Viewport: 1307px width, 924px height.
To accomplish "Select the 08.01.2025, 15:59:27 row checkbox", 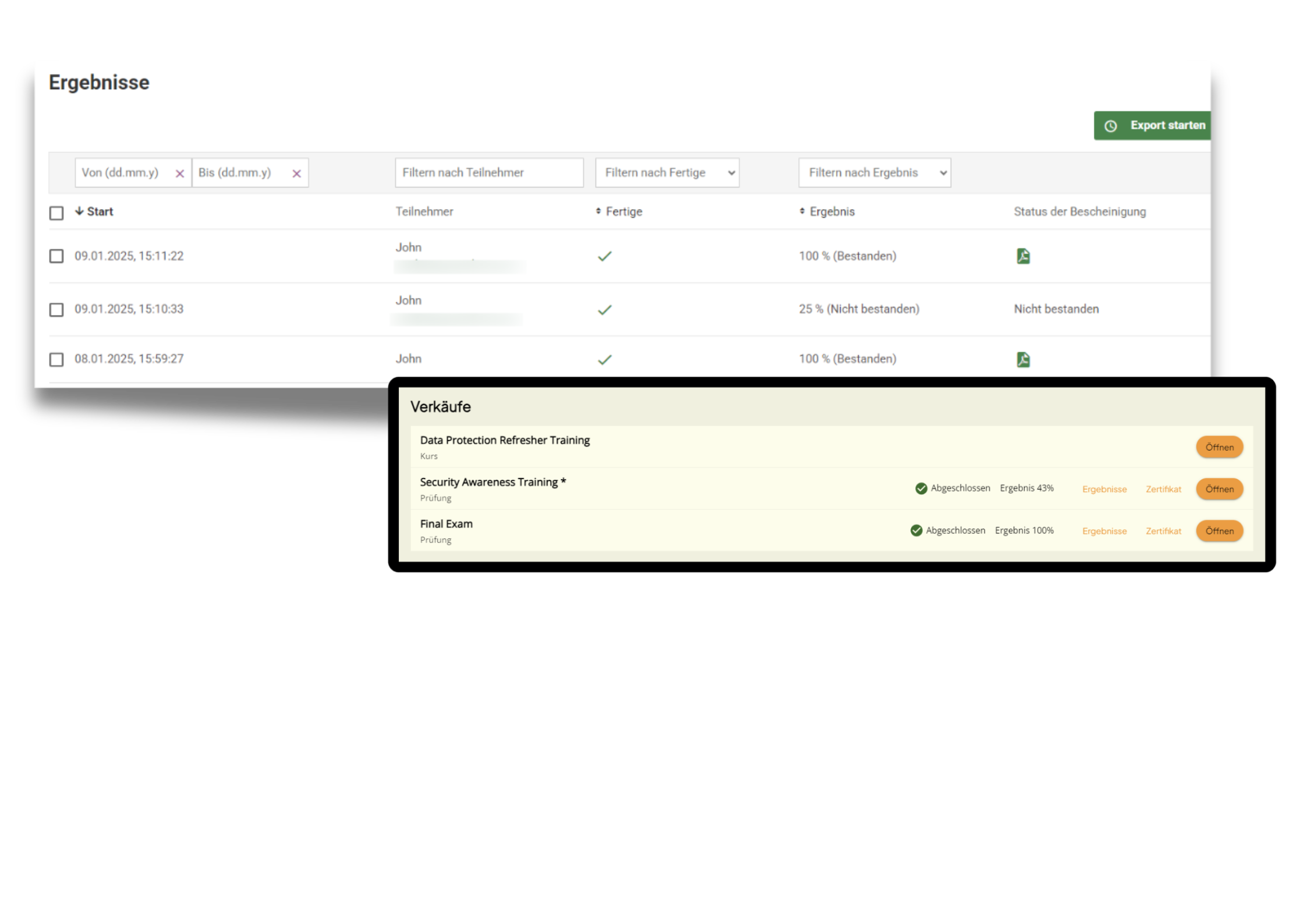I will 56,359.
